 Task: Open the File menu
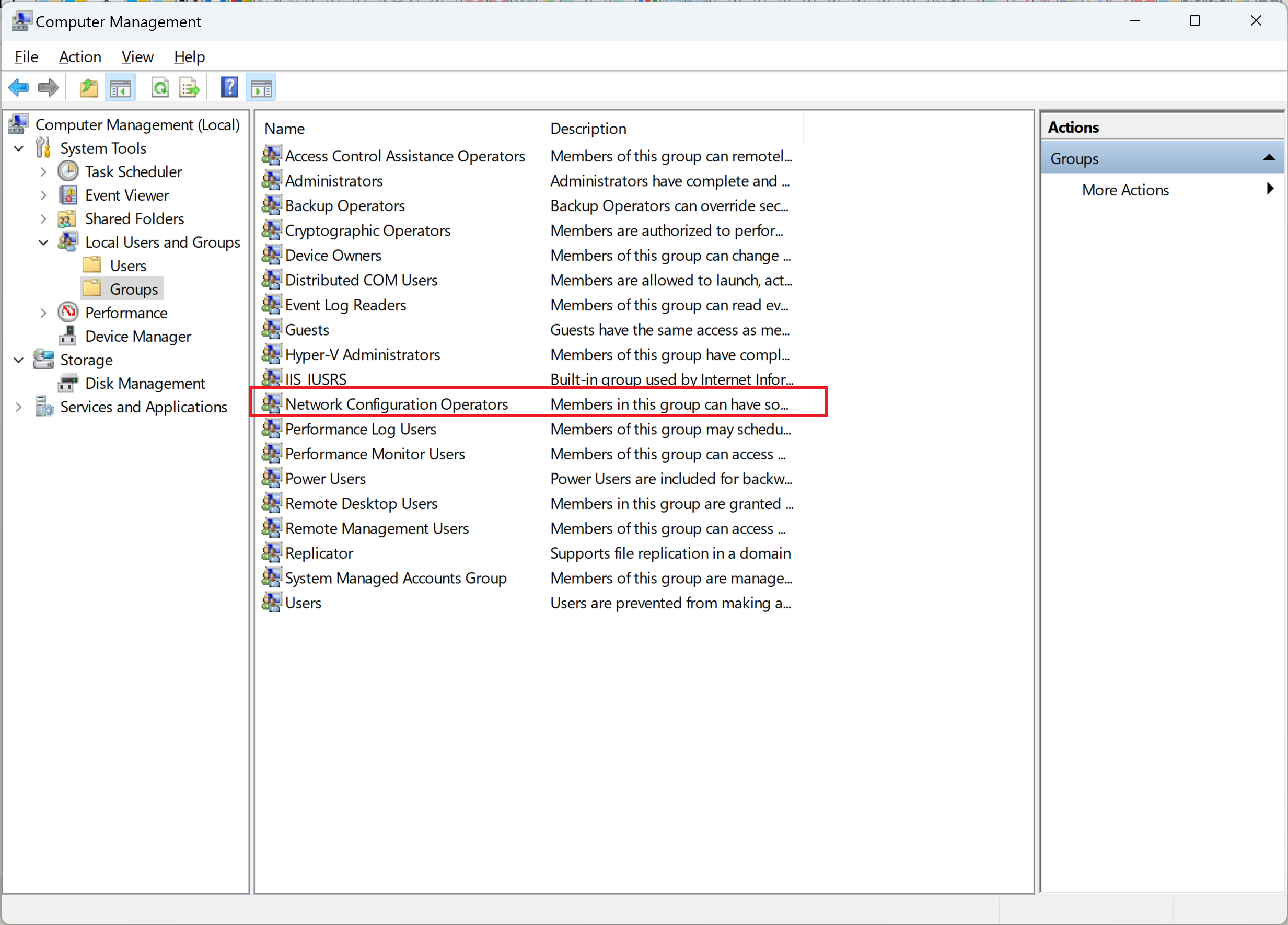coord(26,57)
